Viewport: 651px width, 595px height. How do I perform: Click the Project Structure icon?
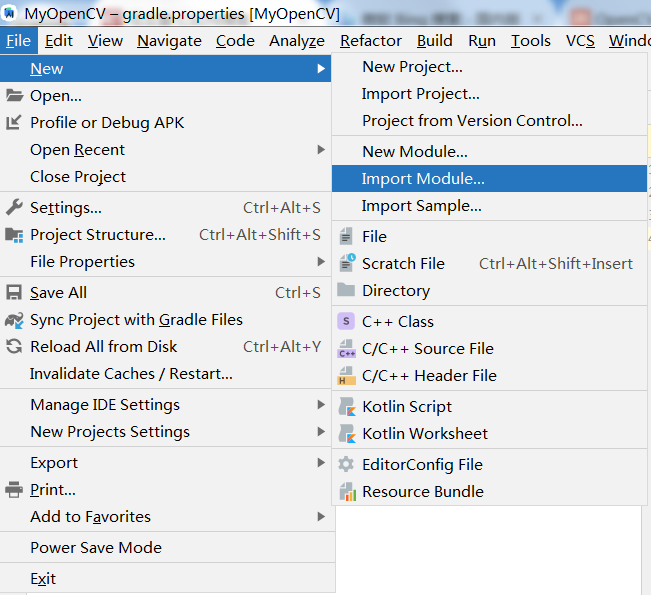tap(14, 235)
